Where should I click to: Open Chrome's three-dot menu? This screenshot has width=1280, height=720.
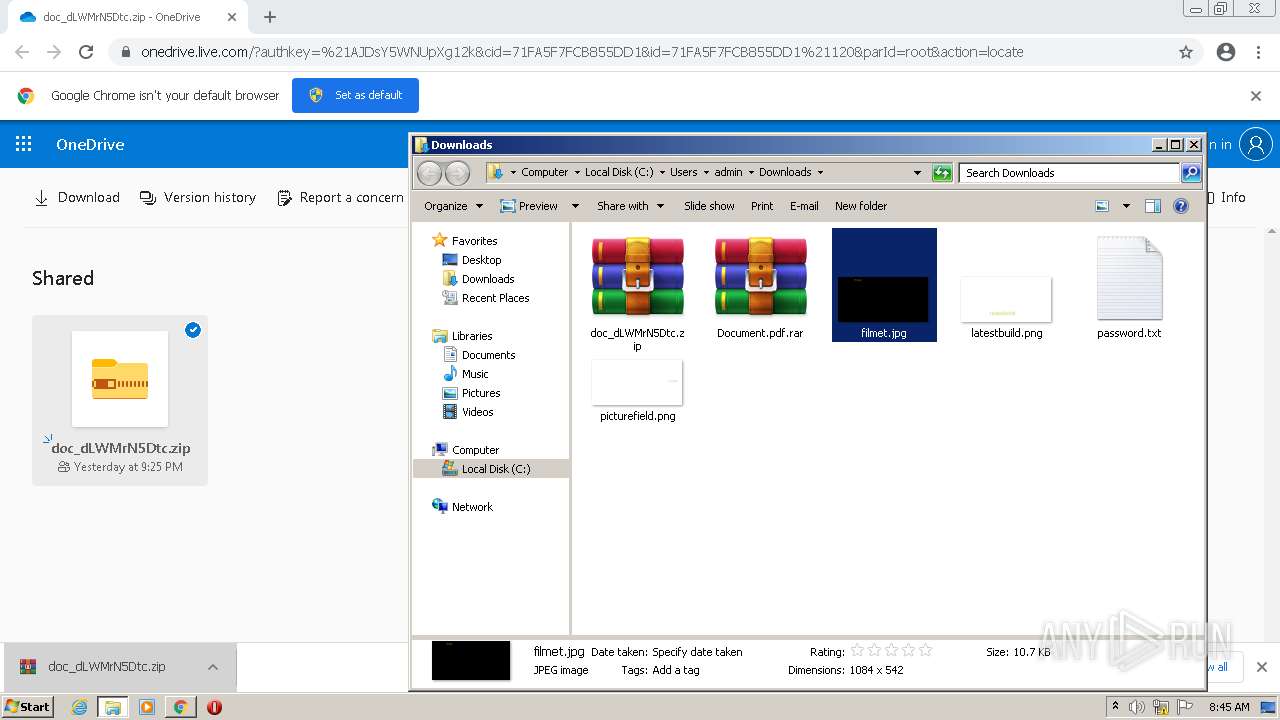(1258, 52)
